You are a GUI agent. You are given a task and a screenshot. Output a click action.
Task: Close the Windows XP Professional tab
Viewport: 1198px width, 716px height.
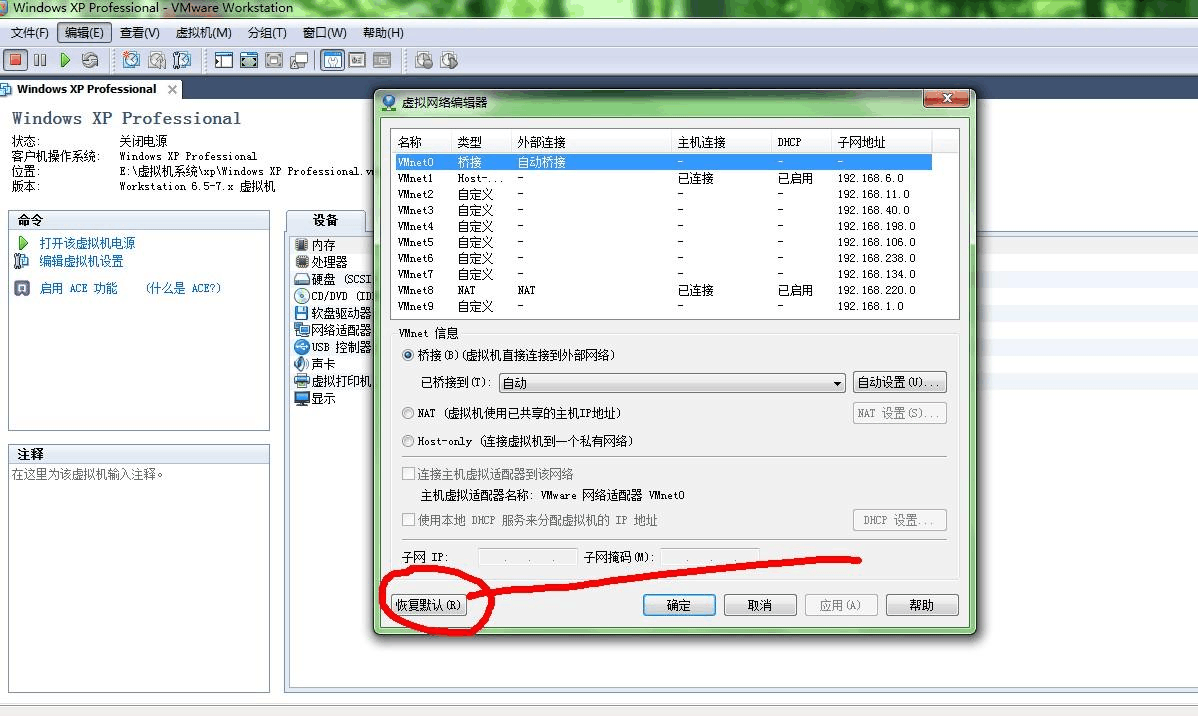pos(172,89)
